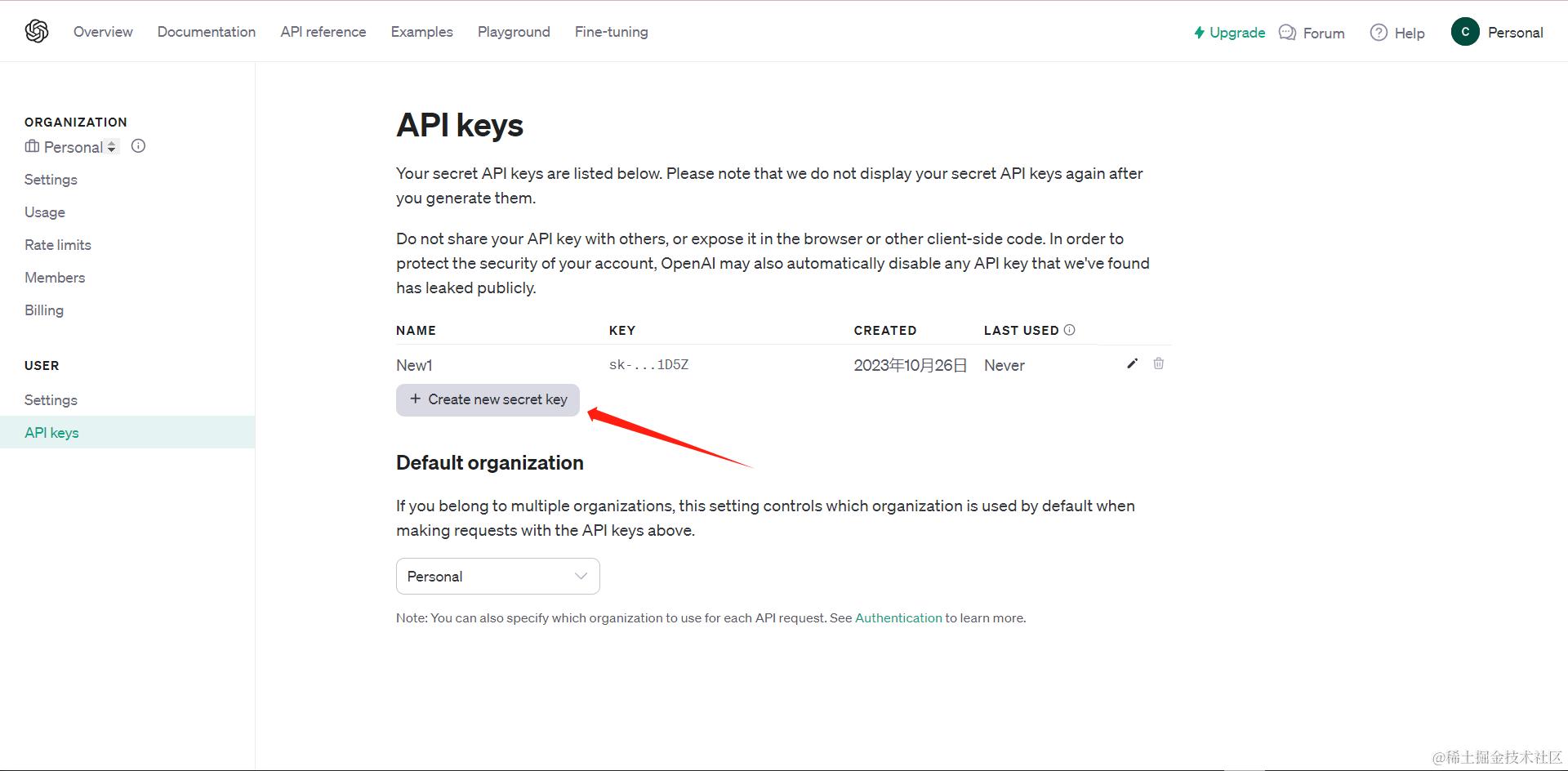Open organization Settings in the sidebar
This screenshot has width=1568, height=771.
51,180
